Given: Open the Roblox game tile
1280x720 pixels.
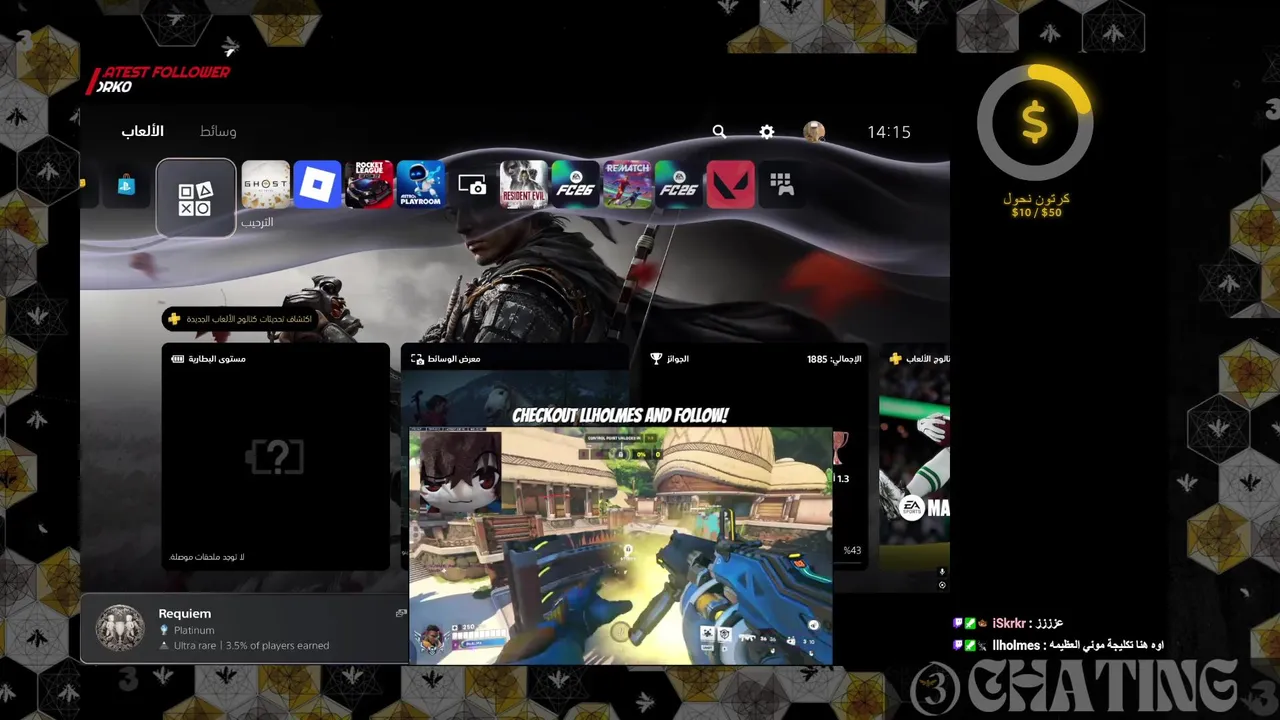Looking at the screenshot, I should pos(317,185).
